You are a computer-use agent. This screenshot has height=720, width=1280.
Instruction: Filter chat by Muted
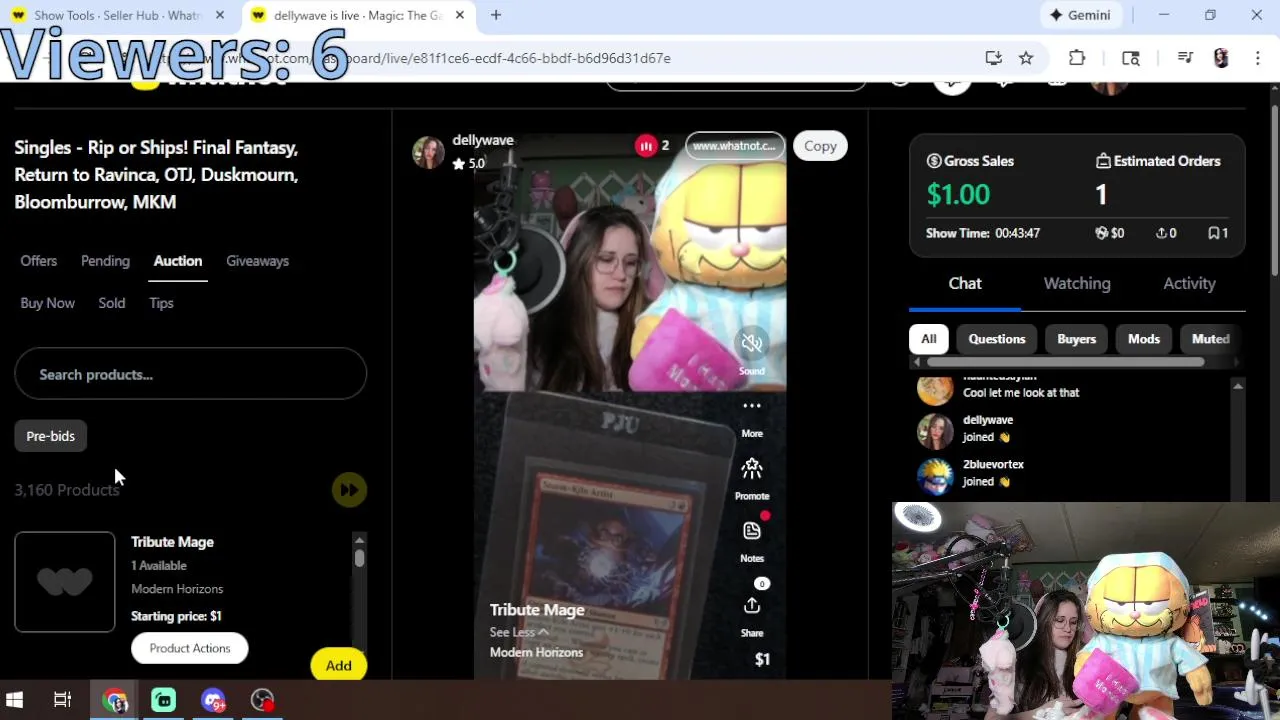click(x=1210, y=339)
